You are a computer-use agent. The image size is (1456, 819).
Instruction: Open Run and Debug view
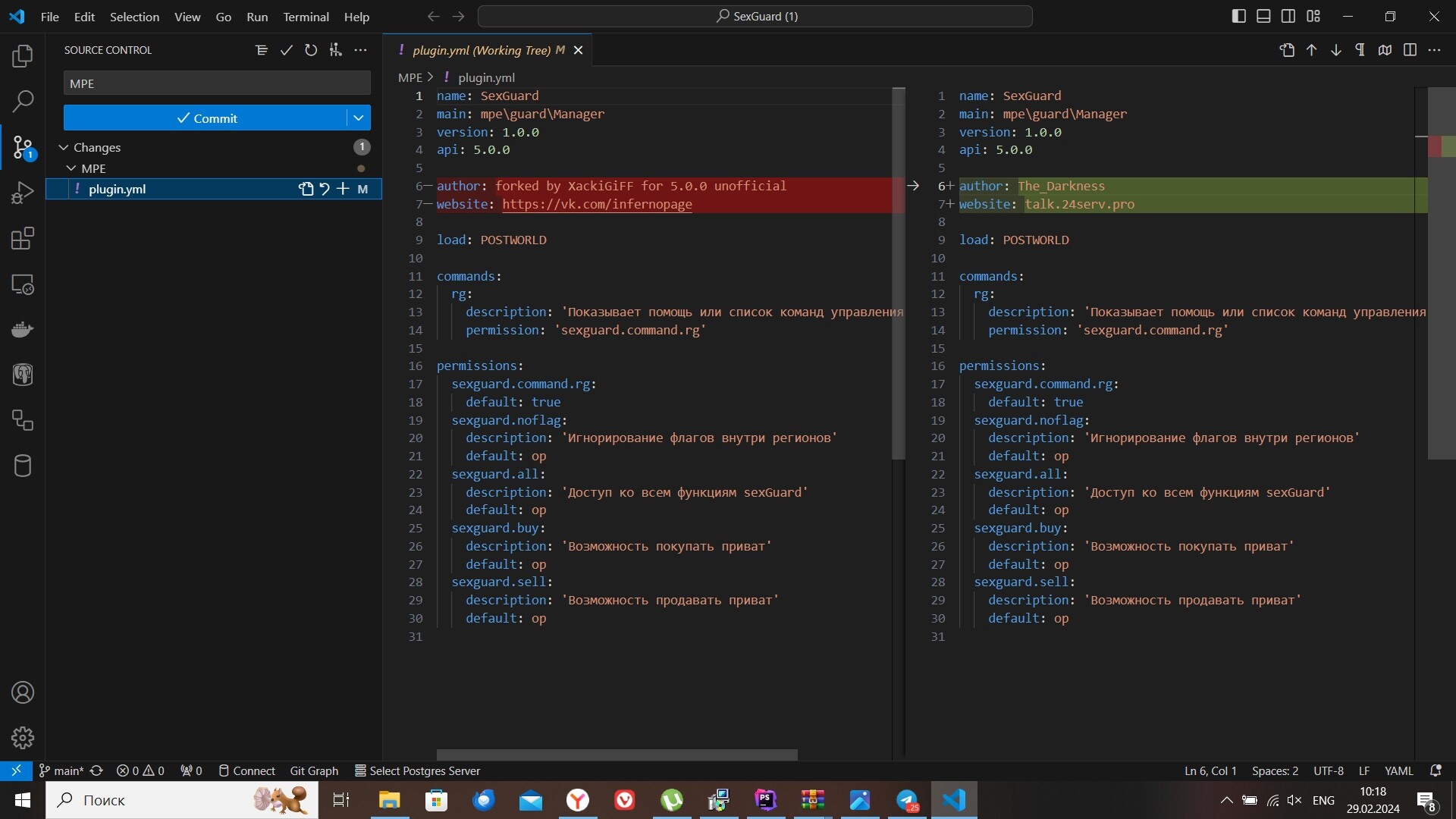pyautogui.click(x=23, y=193)
